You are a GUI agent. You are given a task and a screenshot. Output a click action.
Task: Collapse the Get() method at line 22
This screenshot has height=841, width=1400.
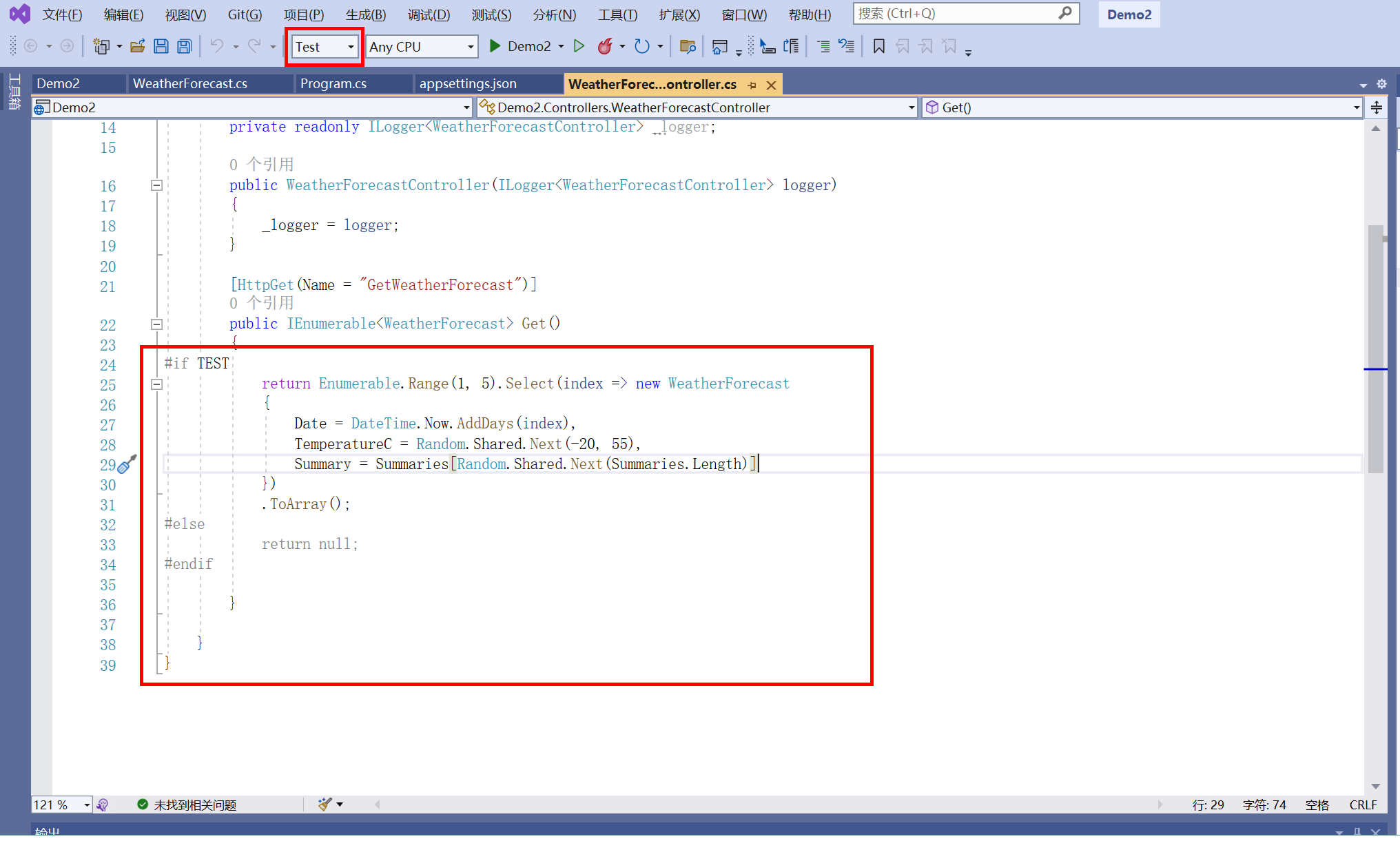[156, 324]
